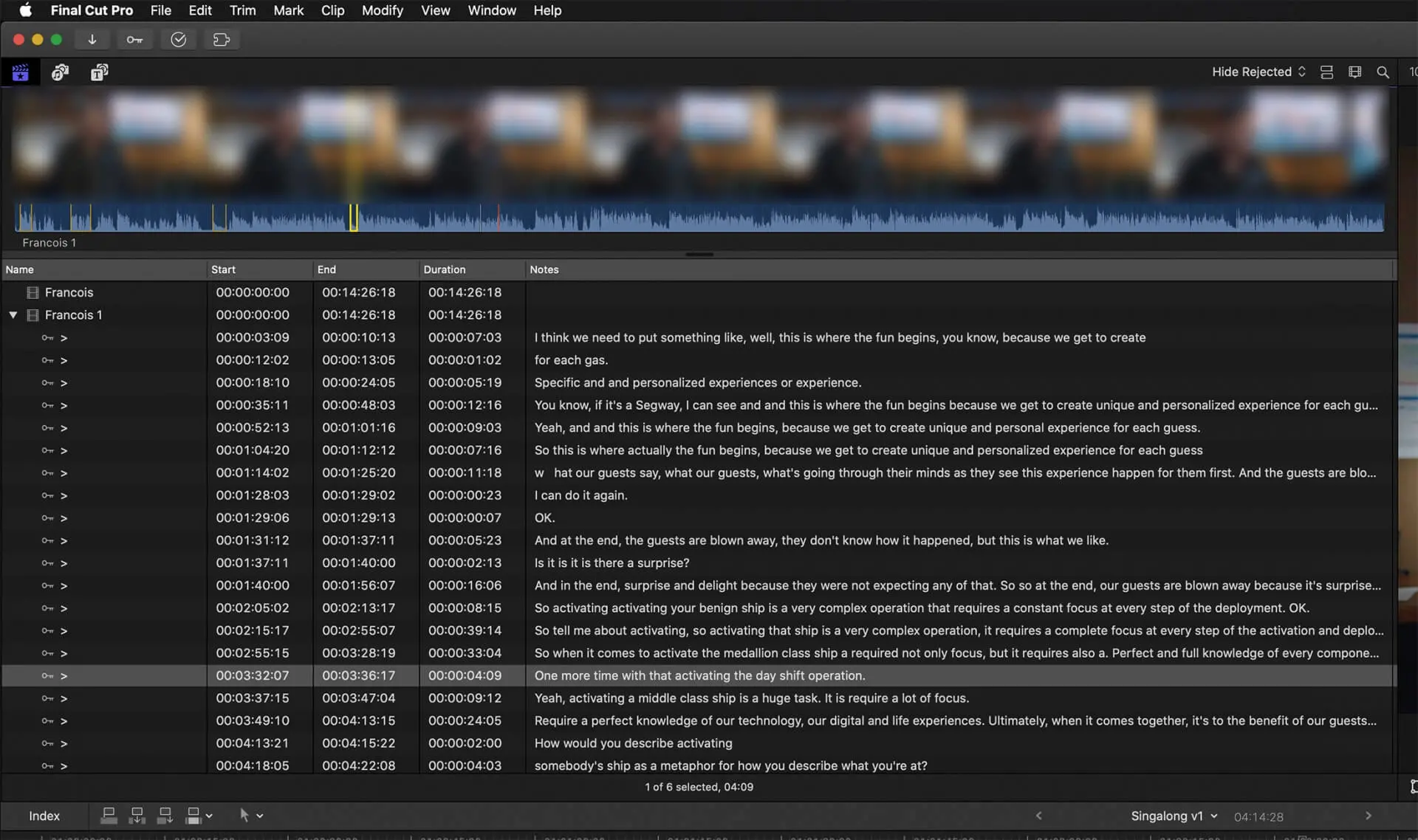The width and height of the screenshot is (1418, 840).
Task: Select the 'I can do it again.' row
Action: pyautogui.click(x=699, y=495)
